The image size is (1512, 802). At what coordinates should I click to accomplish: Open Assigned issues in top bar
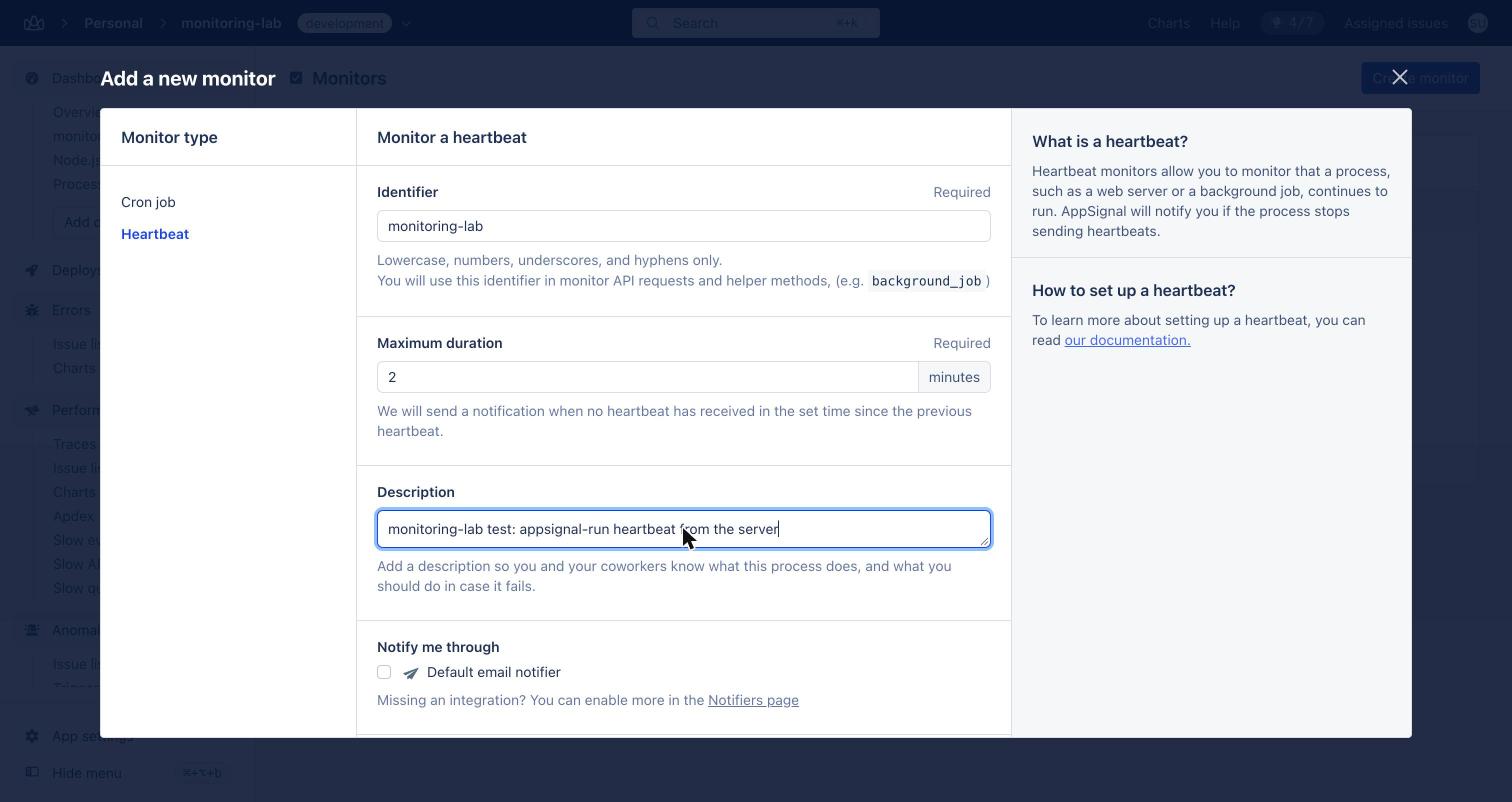1395,23
